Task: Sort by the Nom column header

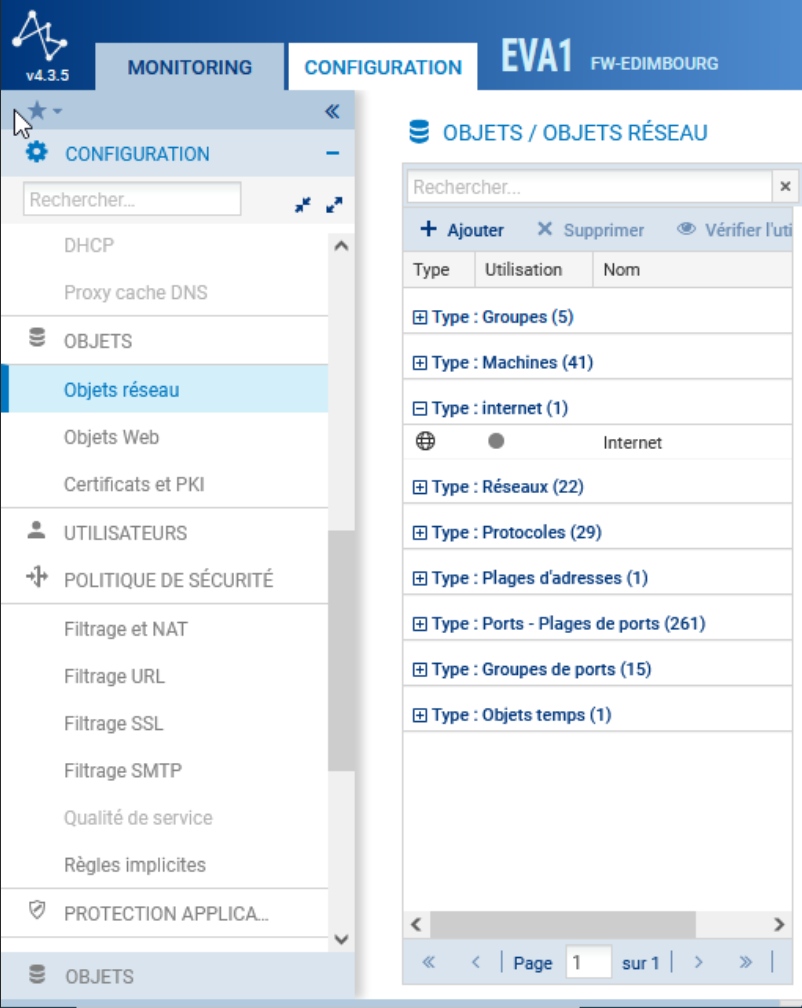Action: coord(621,270)
